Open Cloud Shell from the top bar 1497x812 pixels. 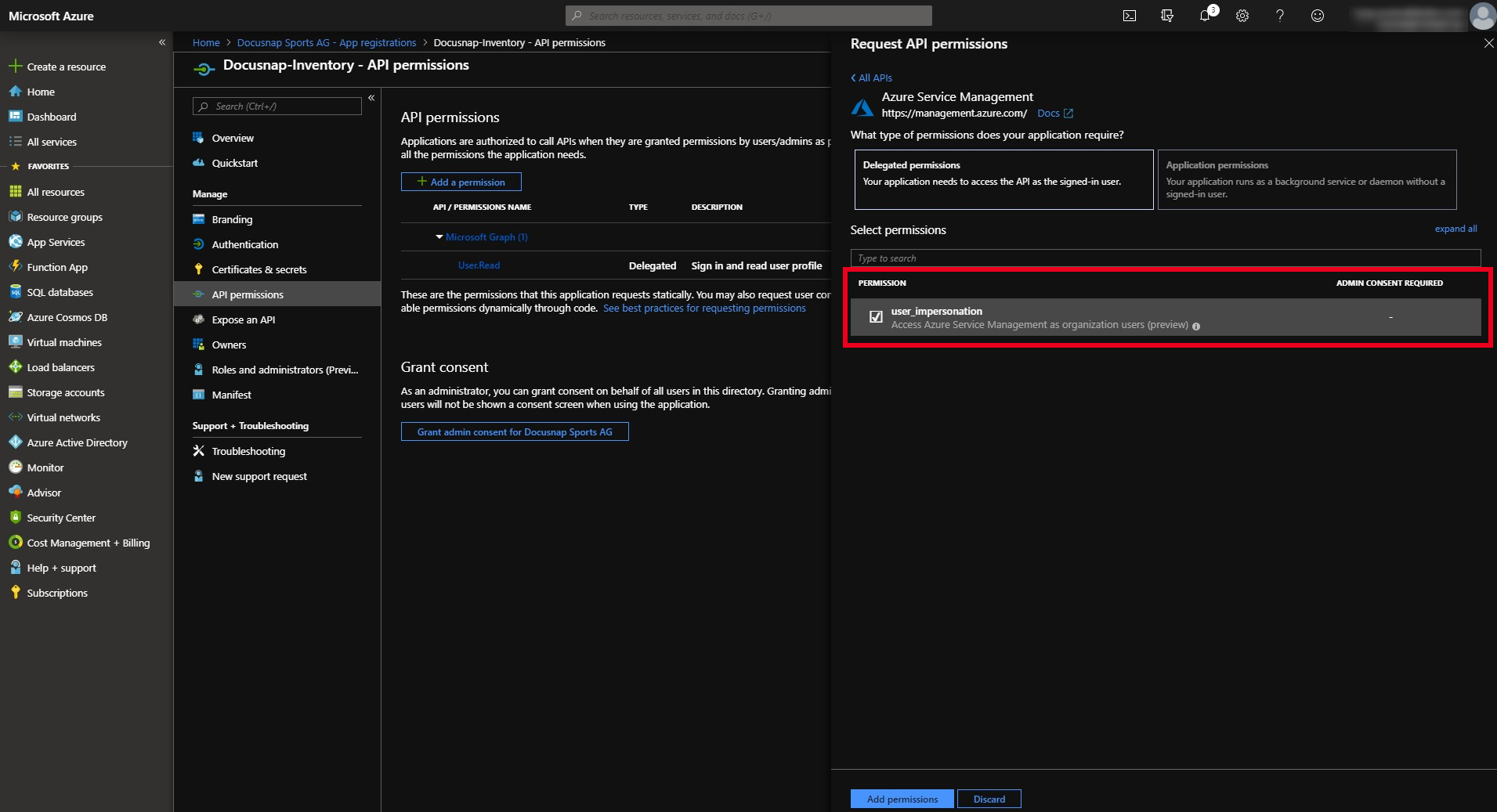(1130, 16)
